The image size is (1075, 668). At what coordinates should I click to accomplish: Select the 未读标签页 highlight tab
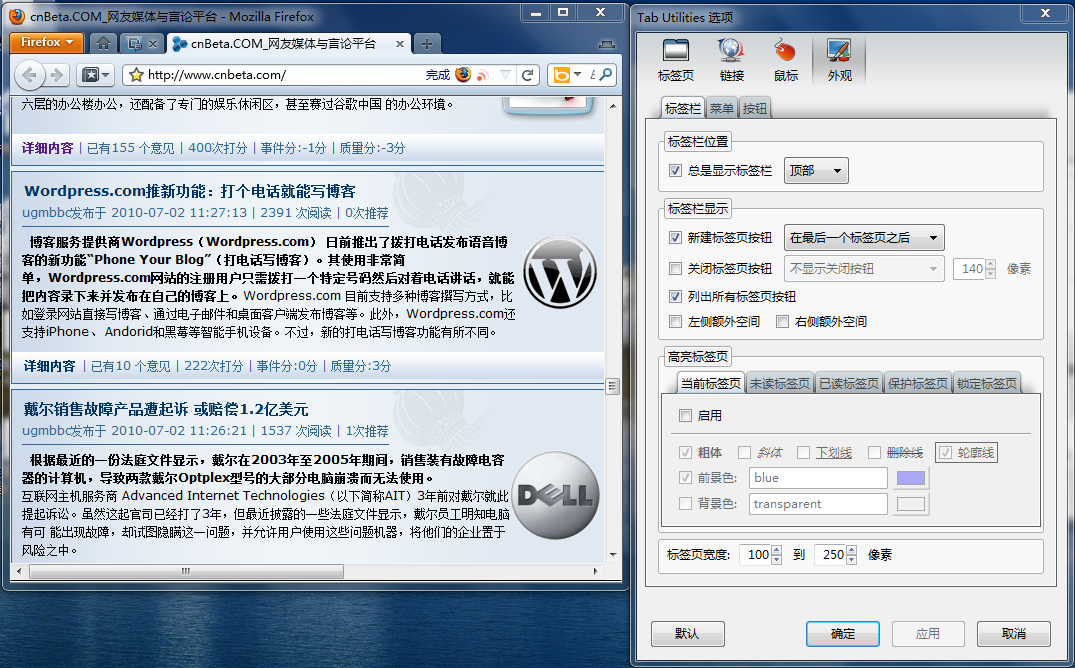780,383
